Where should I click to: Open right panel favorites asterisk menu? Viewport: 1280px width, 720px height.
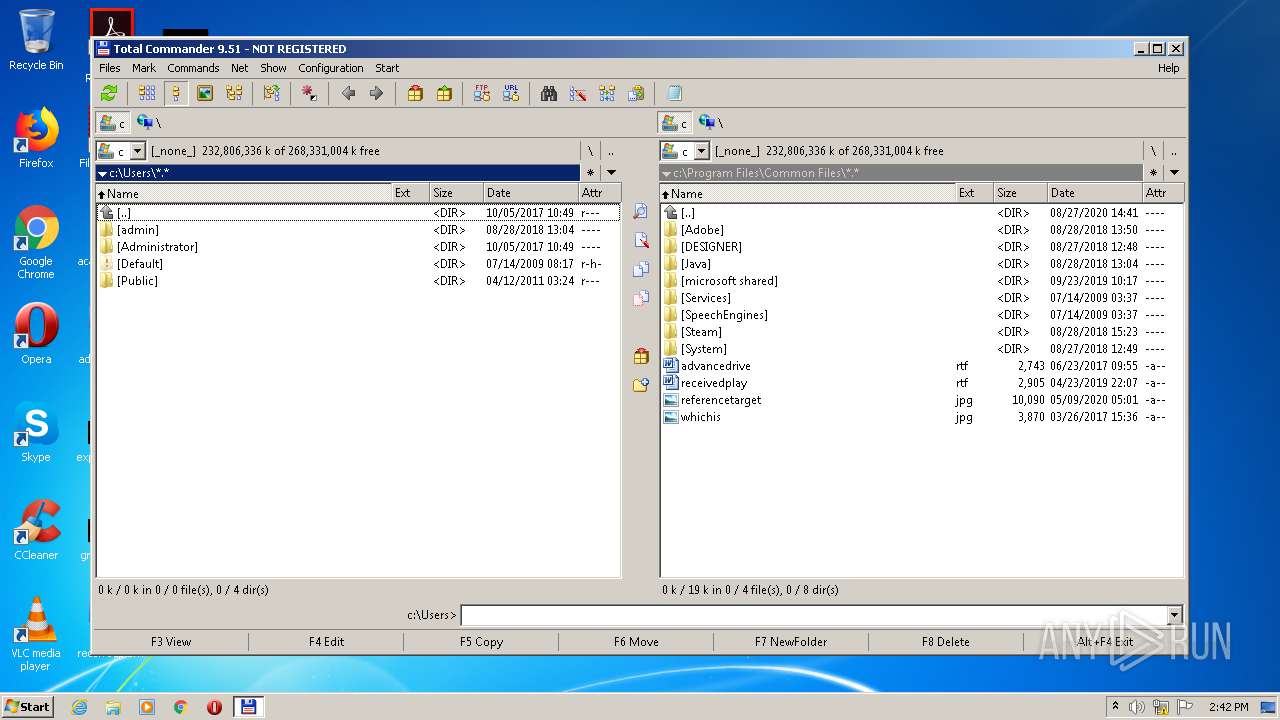coord(1153,173)
